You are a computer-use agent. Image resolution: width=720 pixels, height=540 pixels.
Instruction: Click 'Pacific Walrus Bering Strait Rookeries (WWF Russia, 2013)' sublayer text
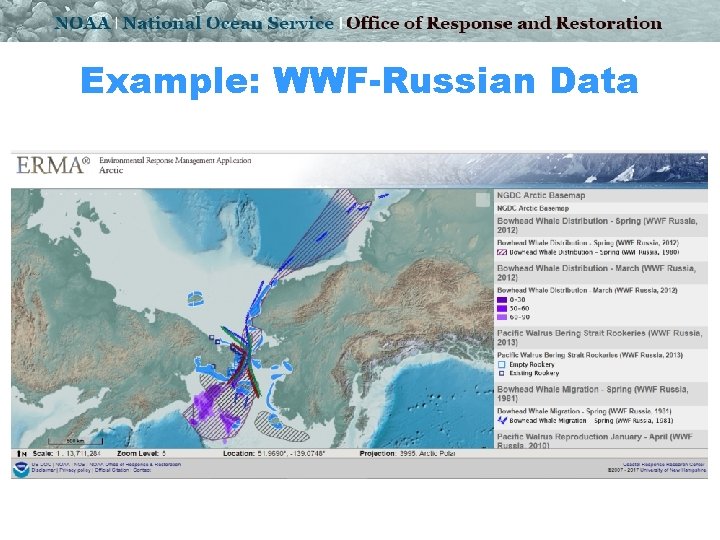pos(590,355)
